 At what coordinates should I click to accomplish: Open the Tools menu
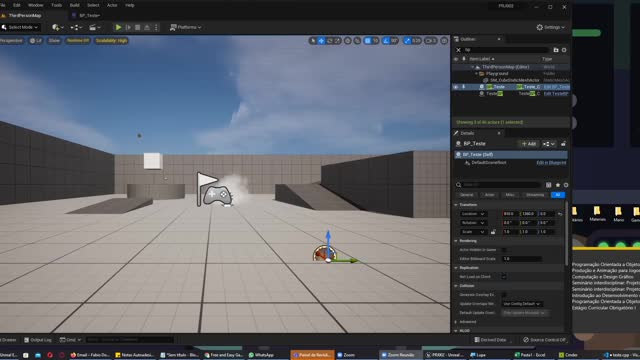click(56, 5)
